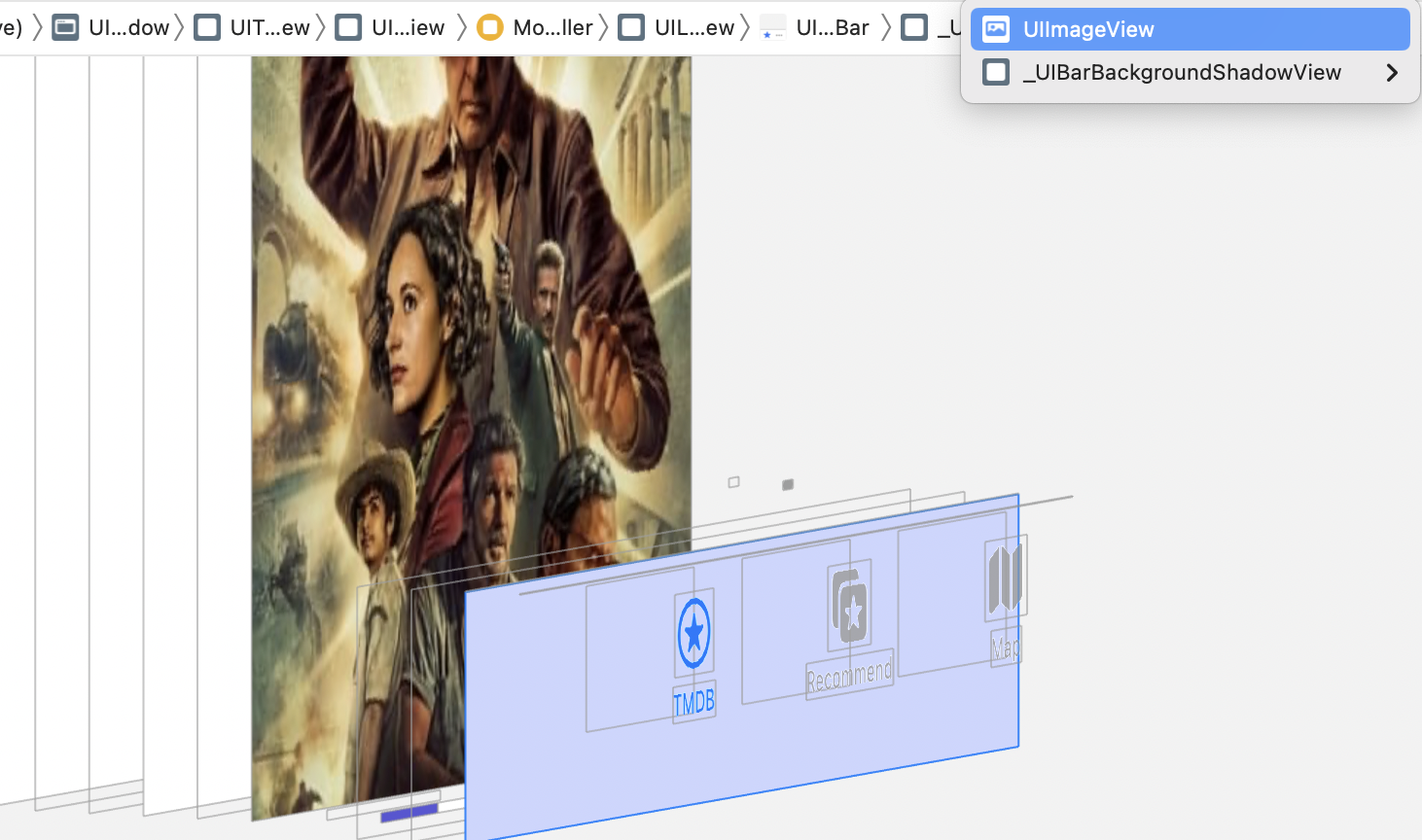Select the TMDB star tab icon
1422x840 pixels.
pyautogui.click(x=693, y=633)
